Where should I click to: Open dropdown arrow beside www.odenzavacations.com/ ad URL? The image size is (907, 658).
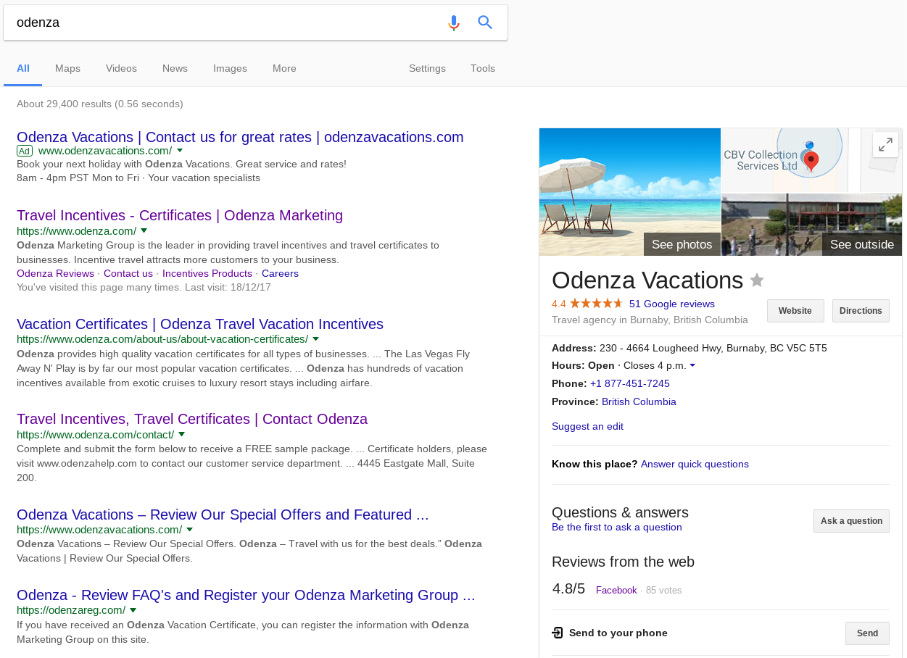[x=180, y=150]
